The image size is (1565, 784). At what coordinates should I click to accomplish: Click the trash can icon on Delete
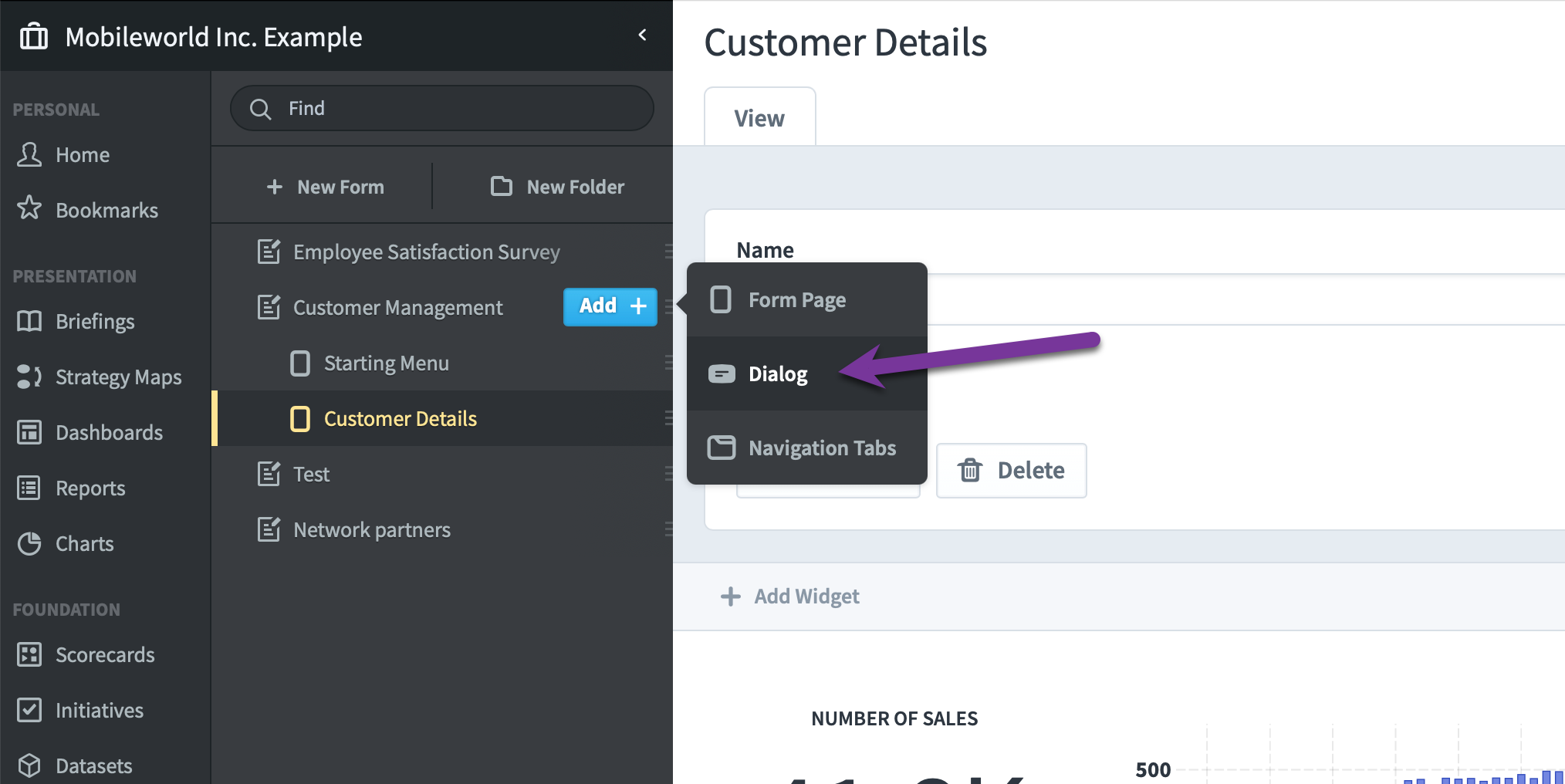point(970,469)
